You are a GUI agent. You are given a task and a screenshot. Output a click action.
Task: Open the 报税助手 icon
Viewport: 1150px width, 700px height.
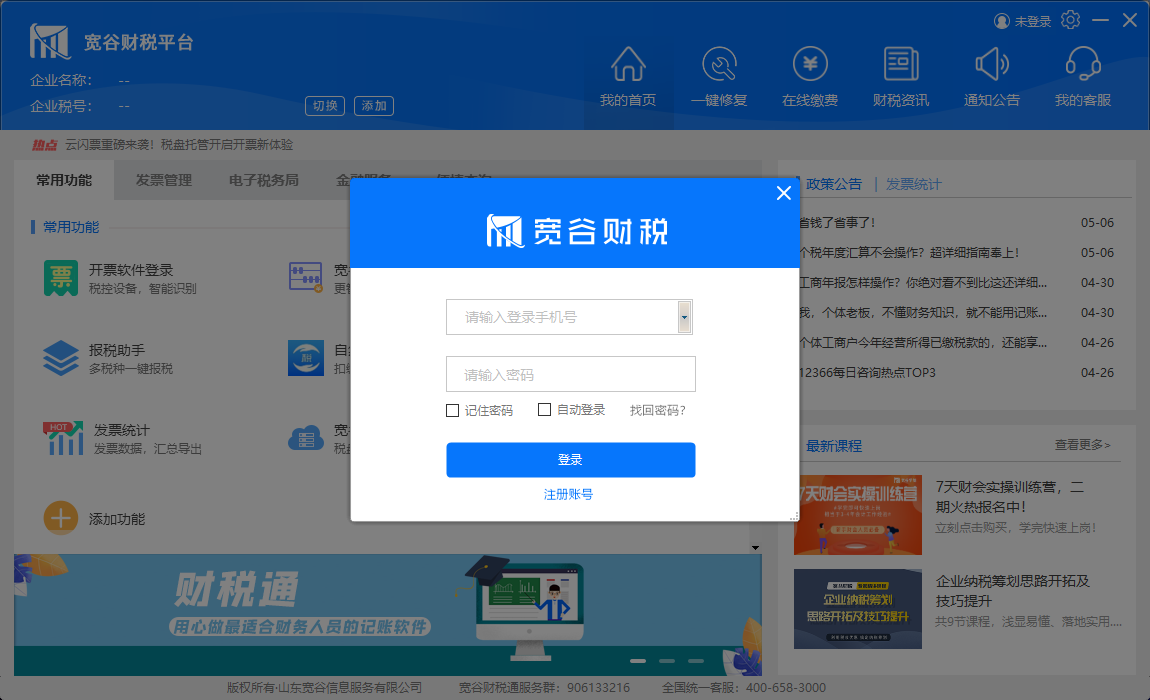[x=61, y=358]
